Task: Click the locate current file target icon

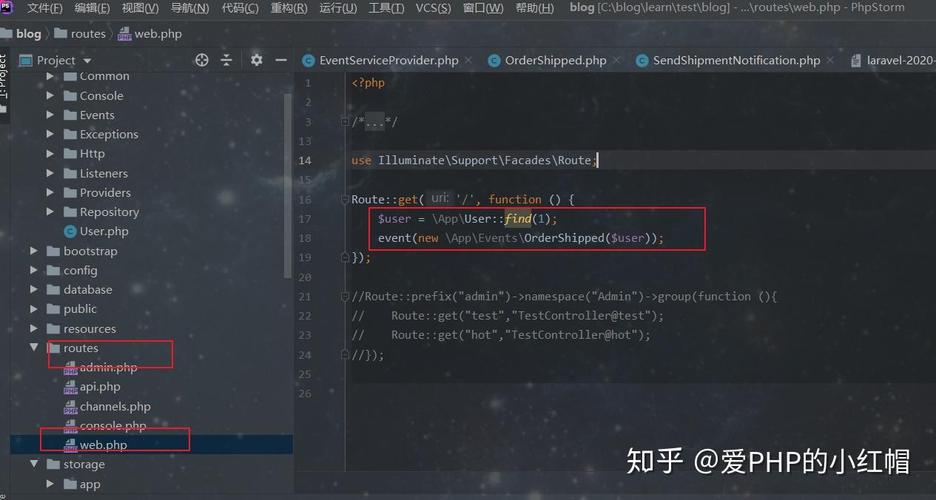Action: pos(202,60)
